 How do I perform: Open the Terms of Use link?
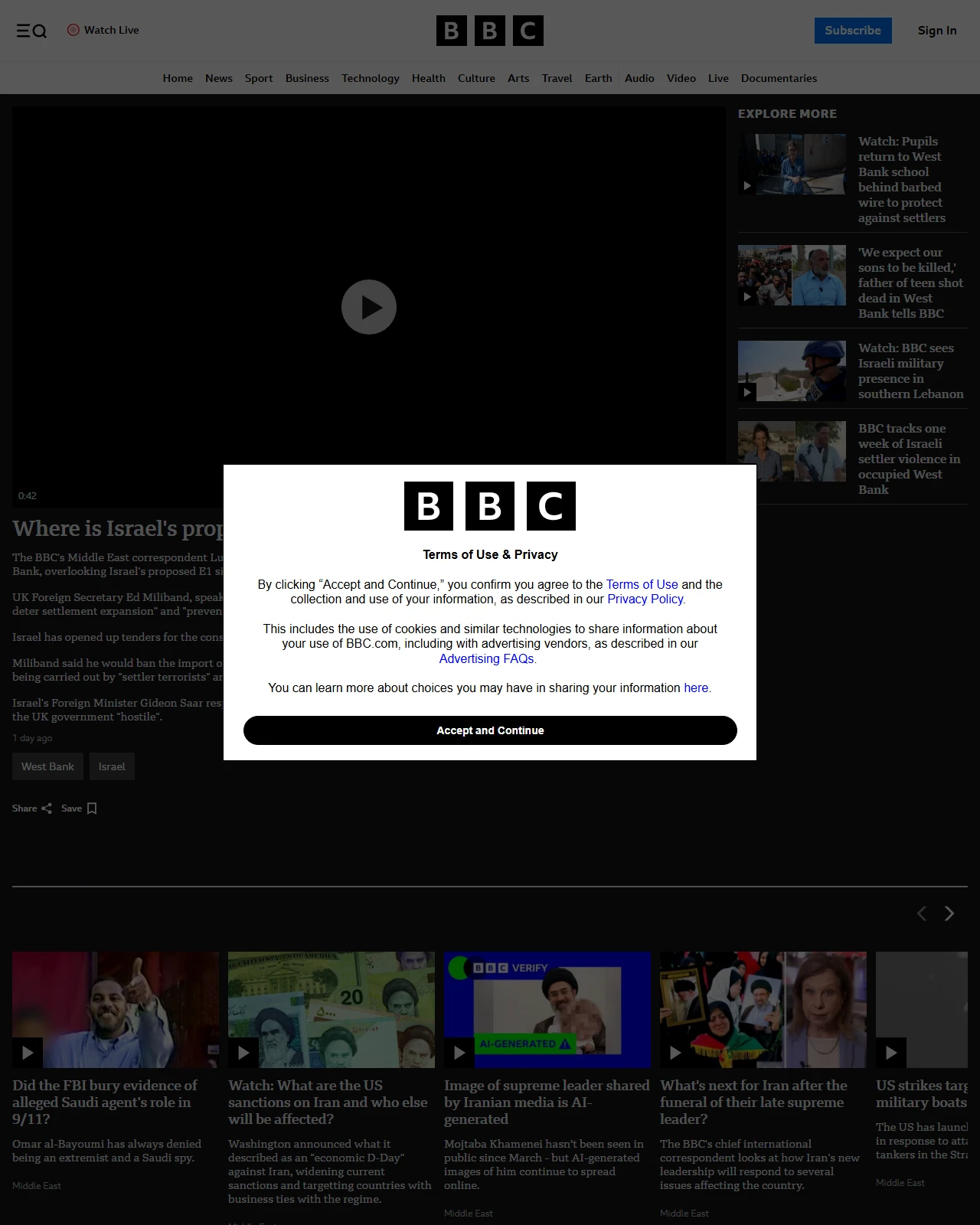click(642, 584)
